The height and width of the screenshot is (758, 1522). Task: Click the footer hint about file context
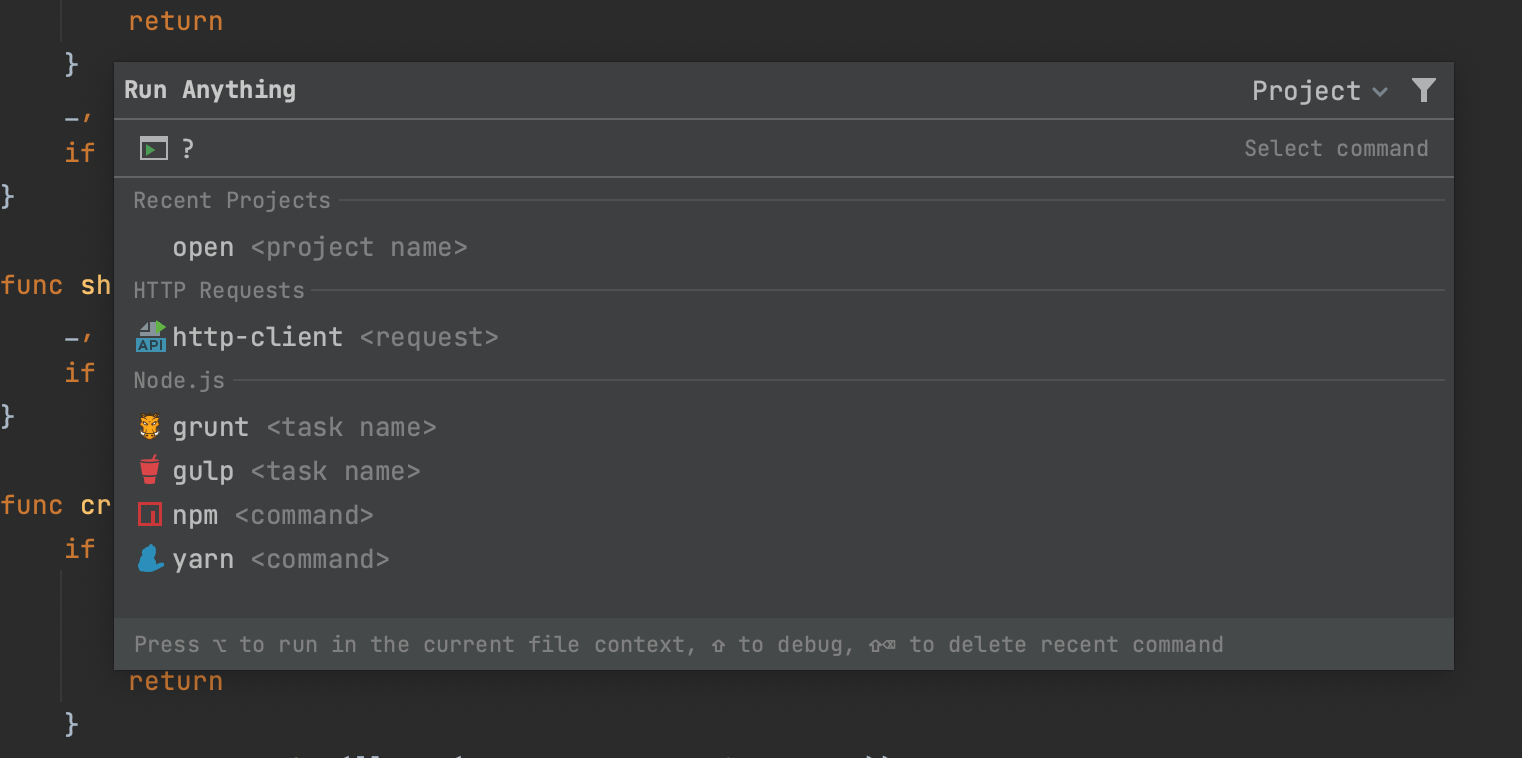pyautogui.click(x=678, y=644)
